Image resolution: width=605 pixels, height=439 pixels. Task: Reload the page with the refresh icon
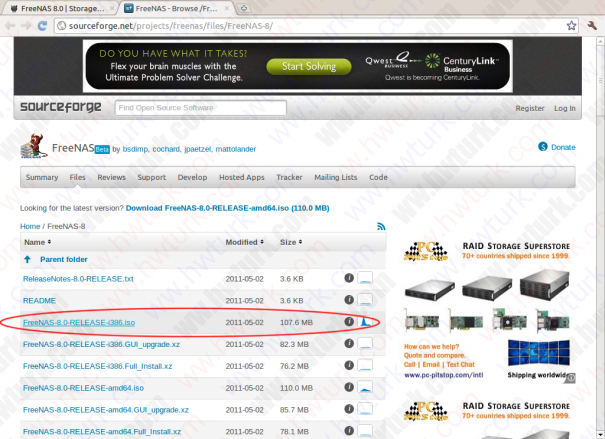pyautogui.click(x=42, y=26)
